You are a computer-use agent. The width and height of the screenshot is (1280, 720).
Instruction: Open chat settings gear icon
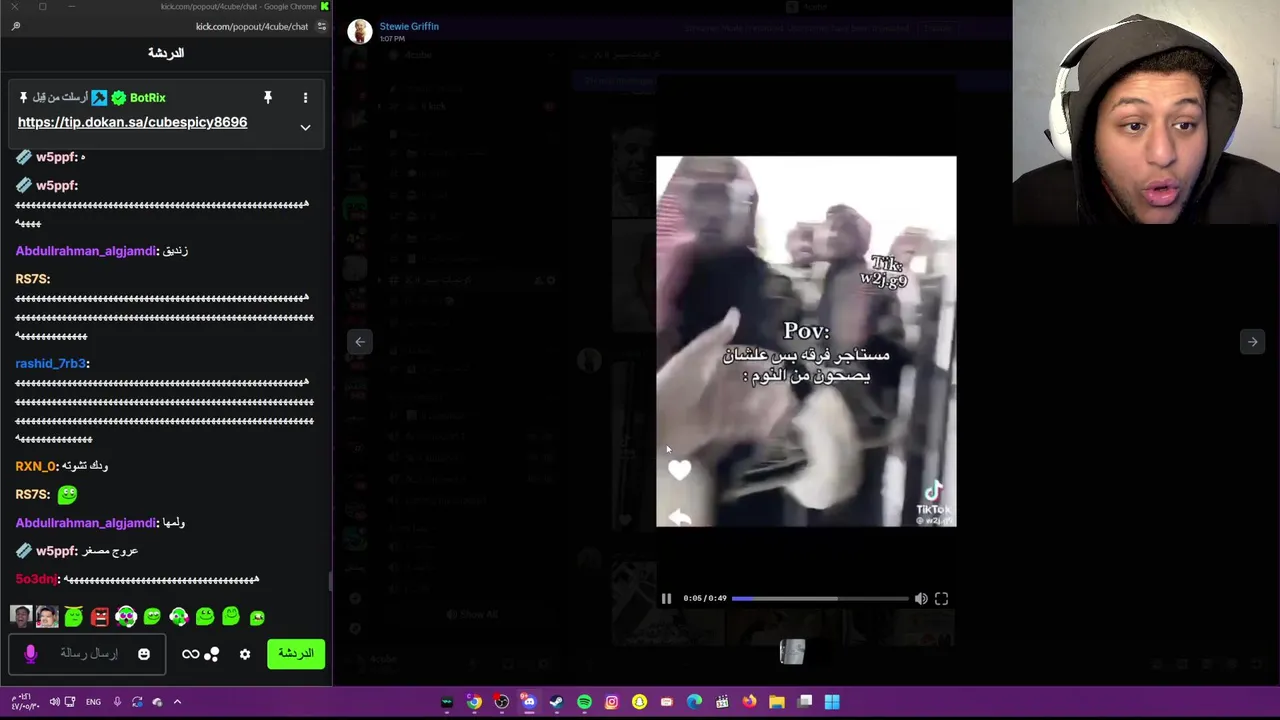click(x=245, y=654)
